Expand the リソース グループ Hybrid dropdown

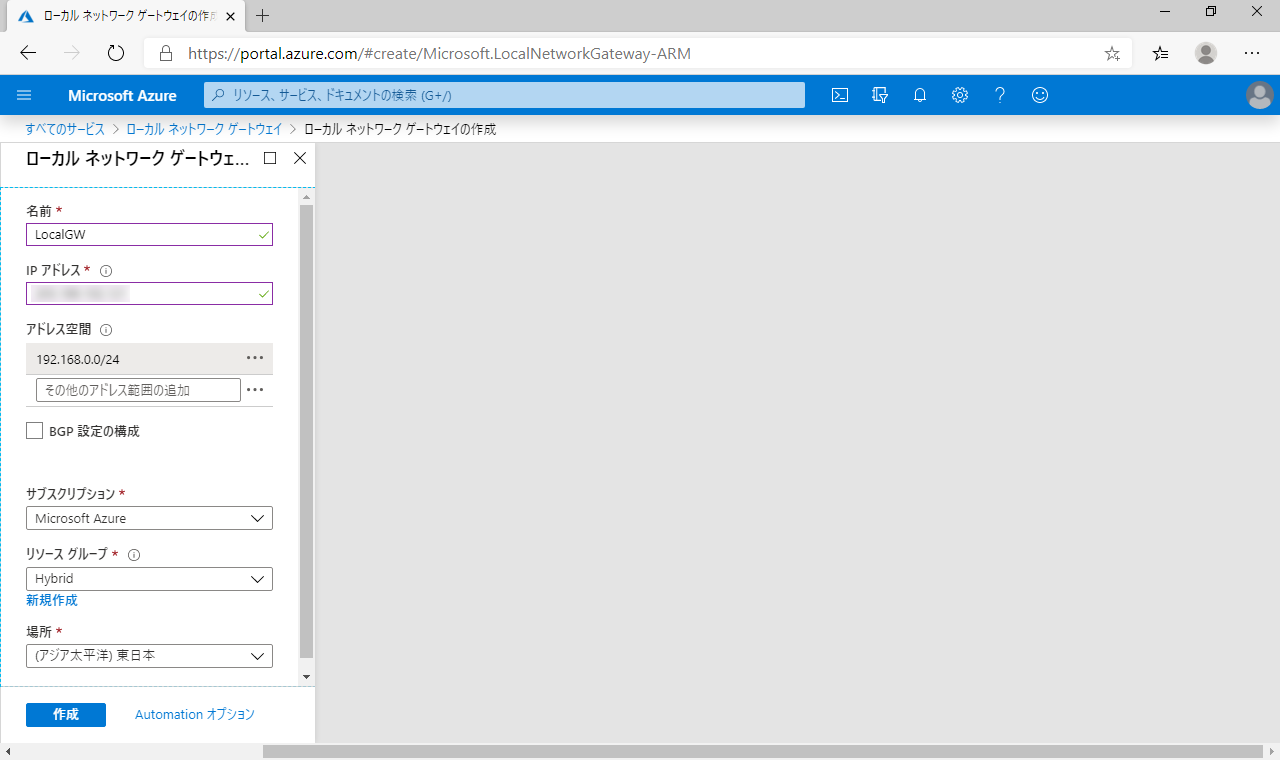pos(149,578)
